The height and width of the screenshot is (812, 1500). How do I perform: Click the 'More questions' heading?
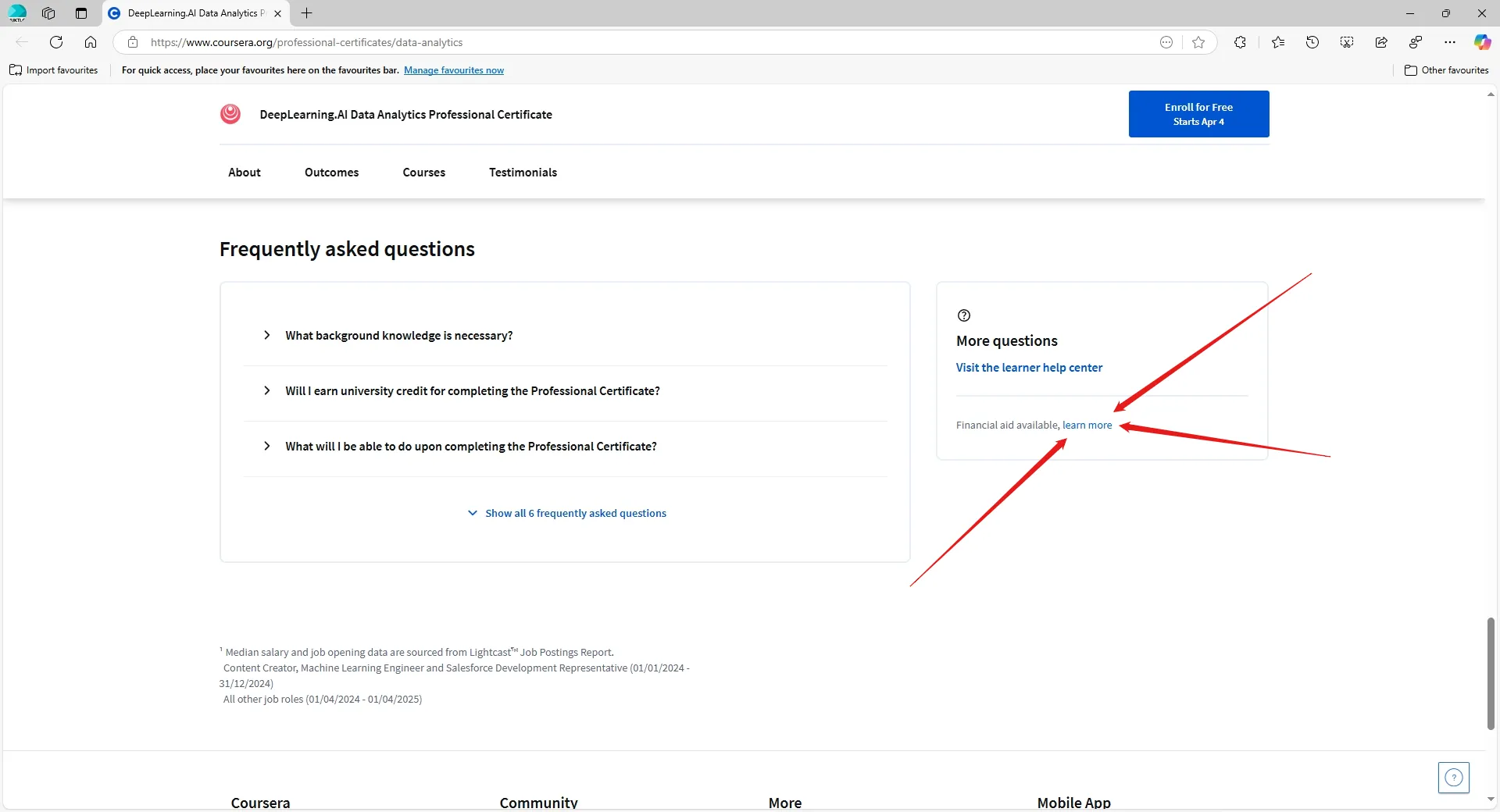point(1006,341)
